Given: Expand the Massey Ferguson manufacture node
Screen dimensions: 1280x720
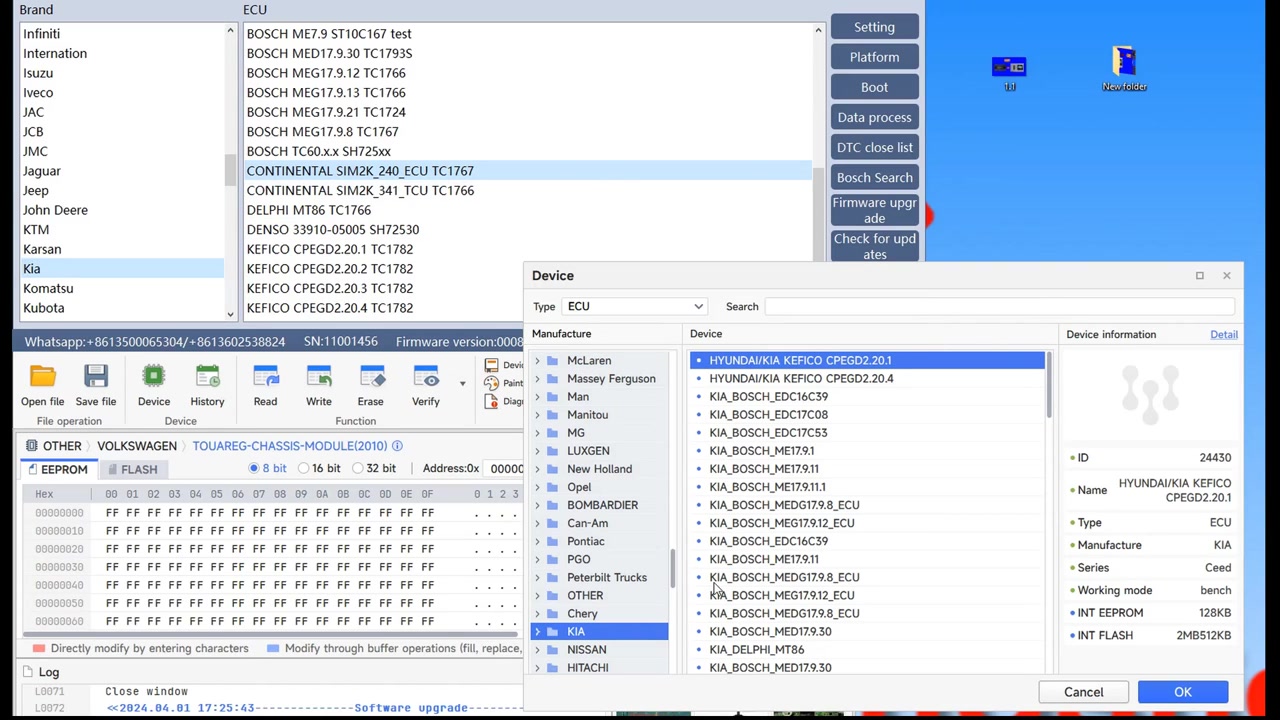Looking at the screenshot, I should point(537,379).
